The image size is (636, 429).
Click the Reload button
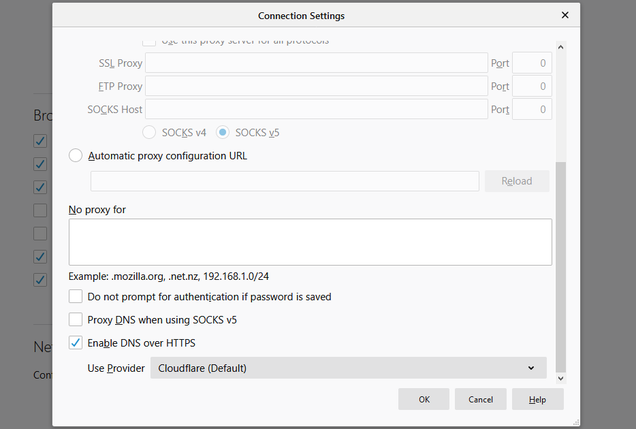[517, 181]
